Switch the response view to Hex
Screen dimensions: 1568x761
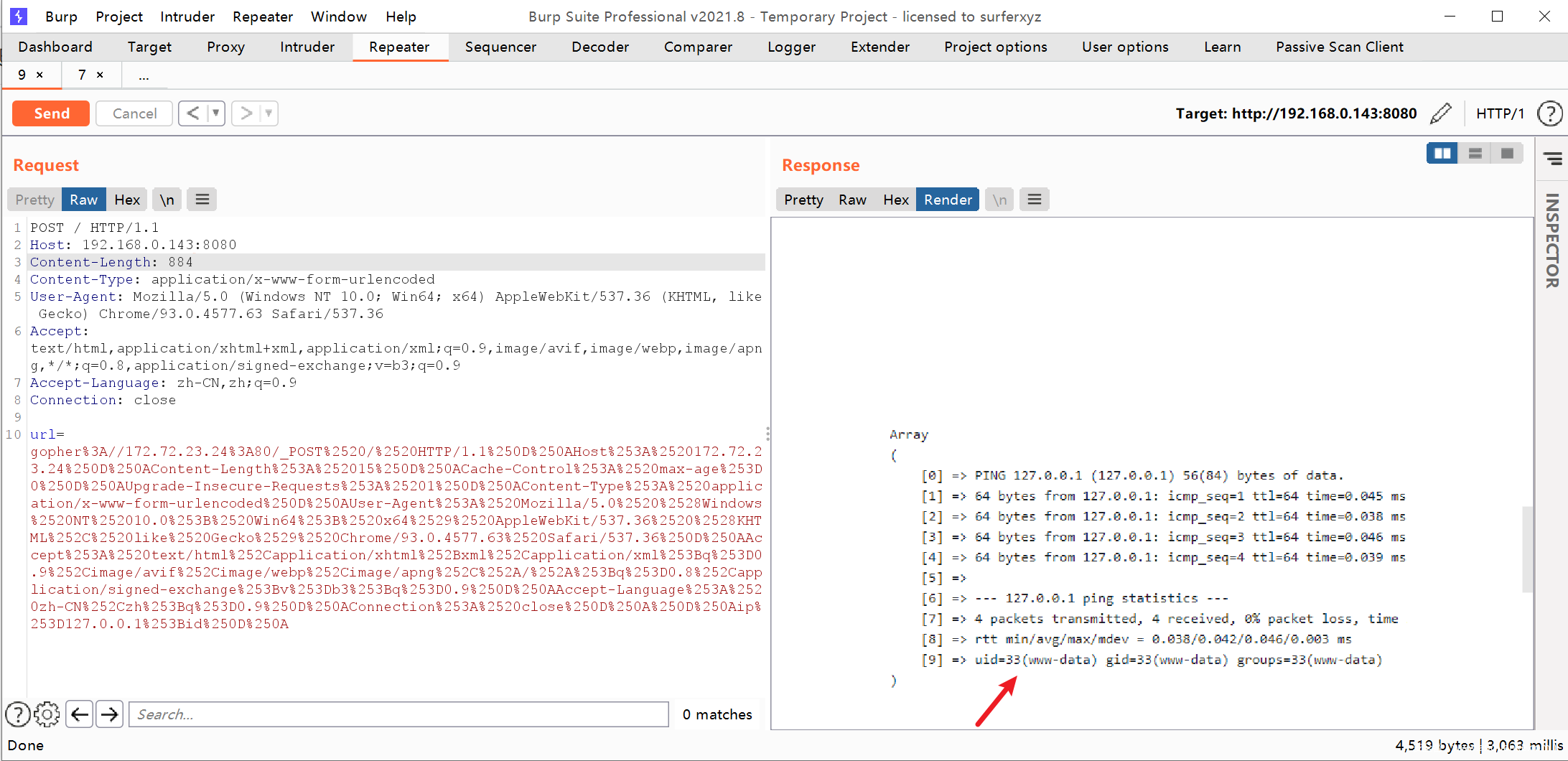[896, 200]
